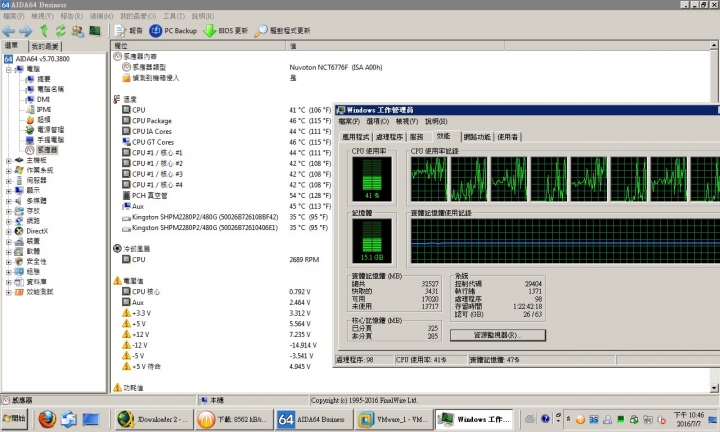720x432 pixels.
Task: Launch PC Backup from the toolbar
Action: pyautogui.click(x=173, y=31)
